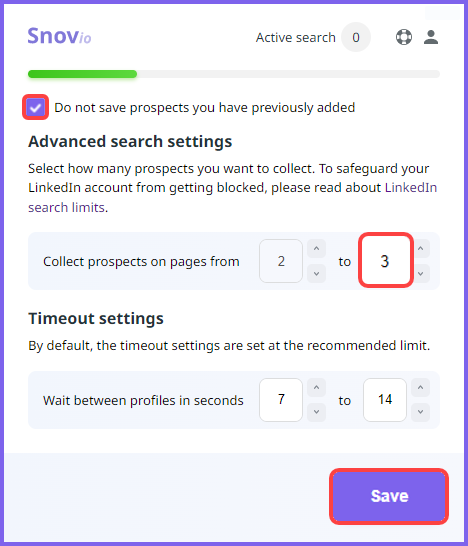This screenshot has width=468, height=546.
Task: Click the Active search counter badge
Action: [356, 37]
